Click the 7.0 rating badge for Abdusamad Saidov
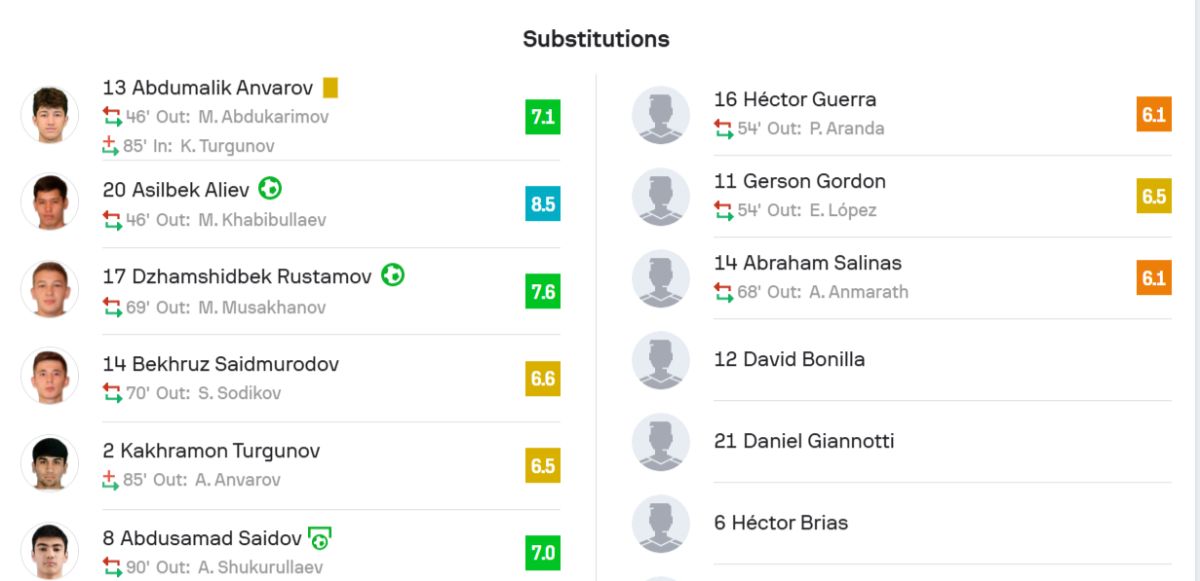Viewport: 1200px width, 581px height. tap(543, 552)
